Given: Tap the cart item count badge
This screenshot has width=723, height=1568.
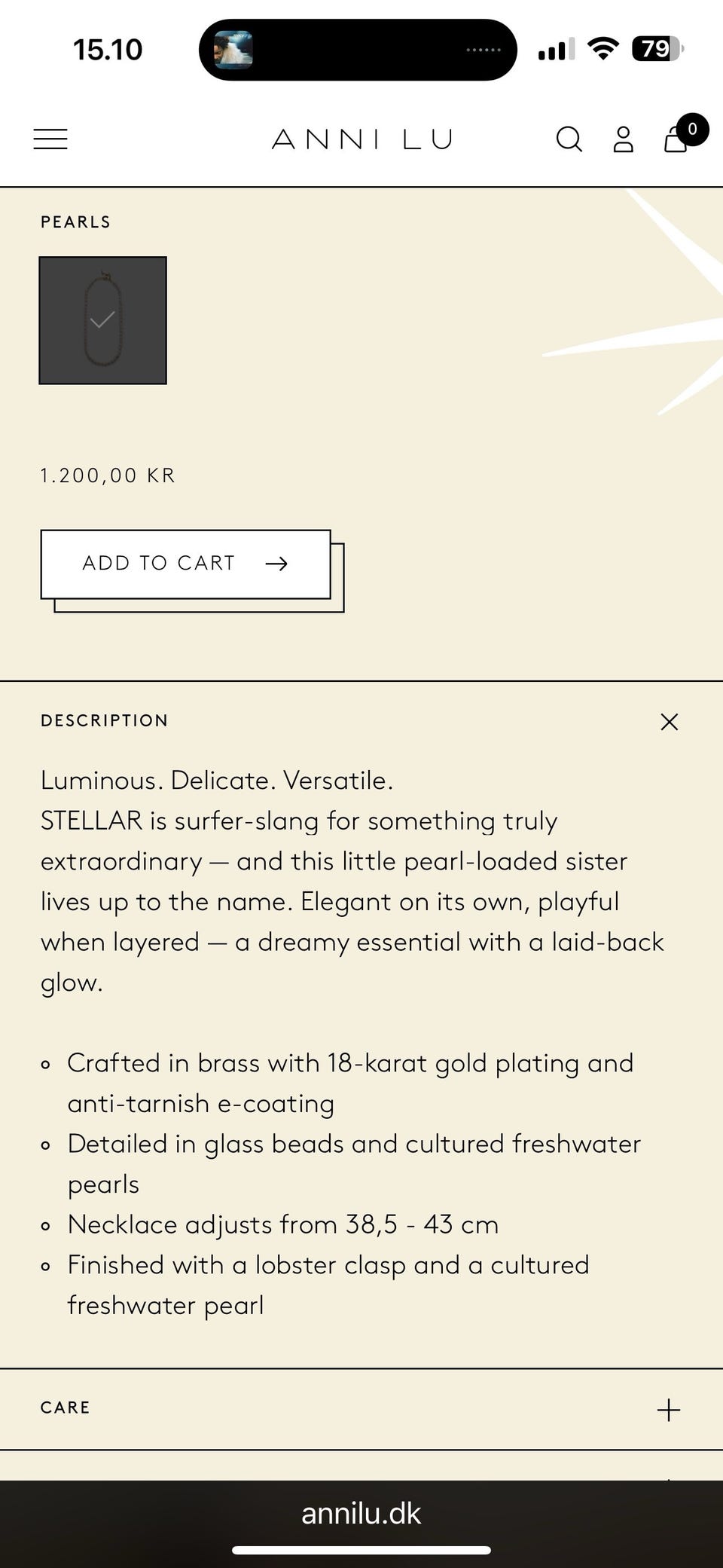Looking at the screenshot, I should tap(692, 129).
